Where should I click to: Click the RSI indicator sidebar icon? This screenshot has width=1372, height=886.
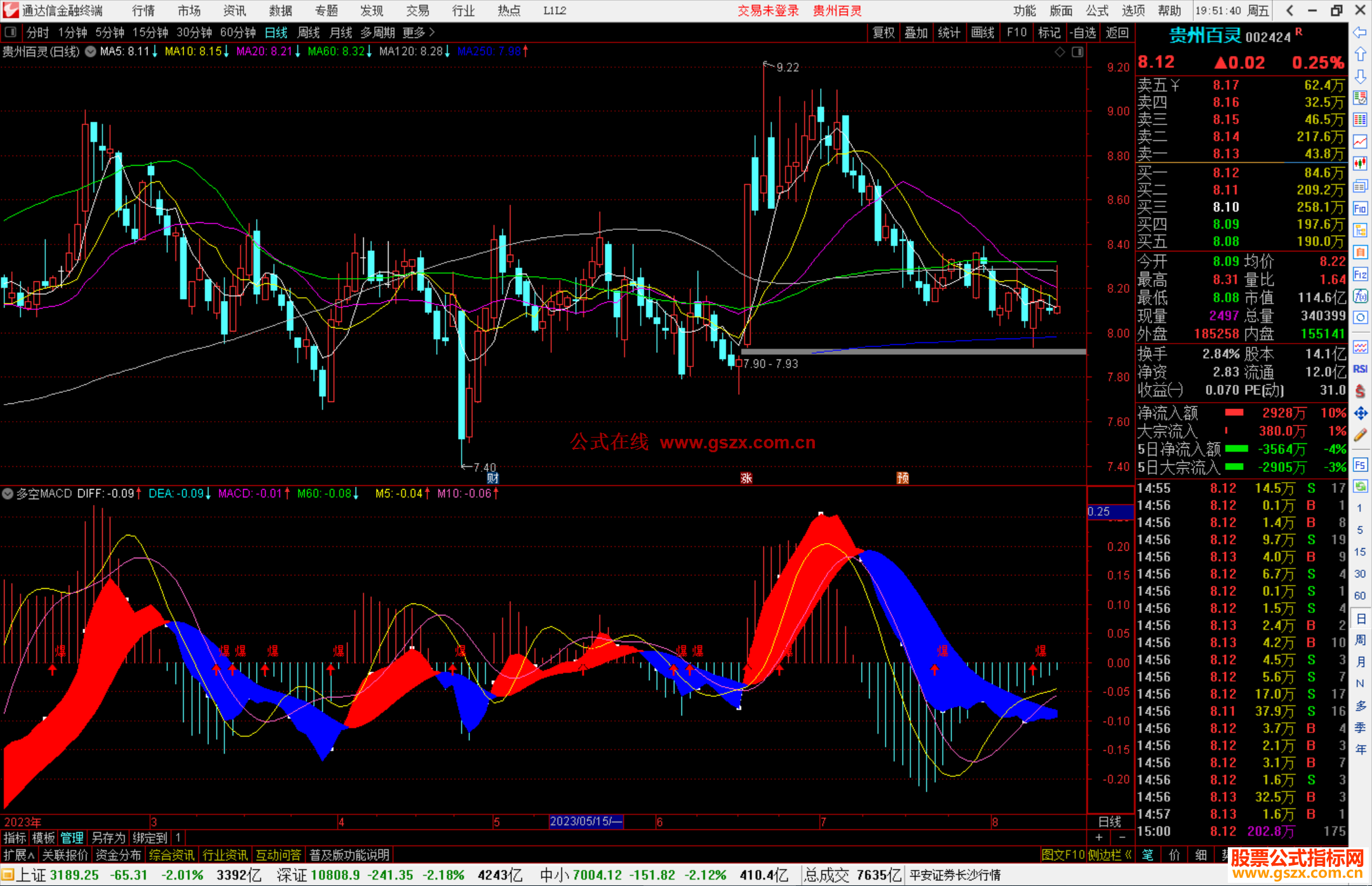[1360, 369]
